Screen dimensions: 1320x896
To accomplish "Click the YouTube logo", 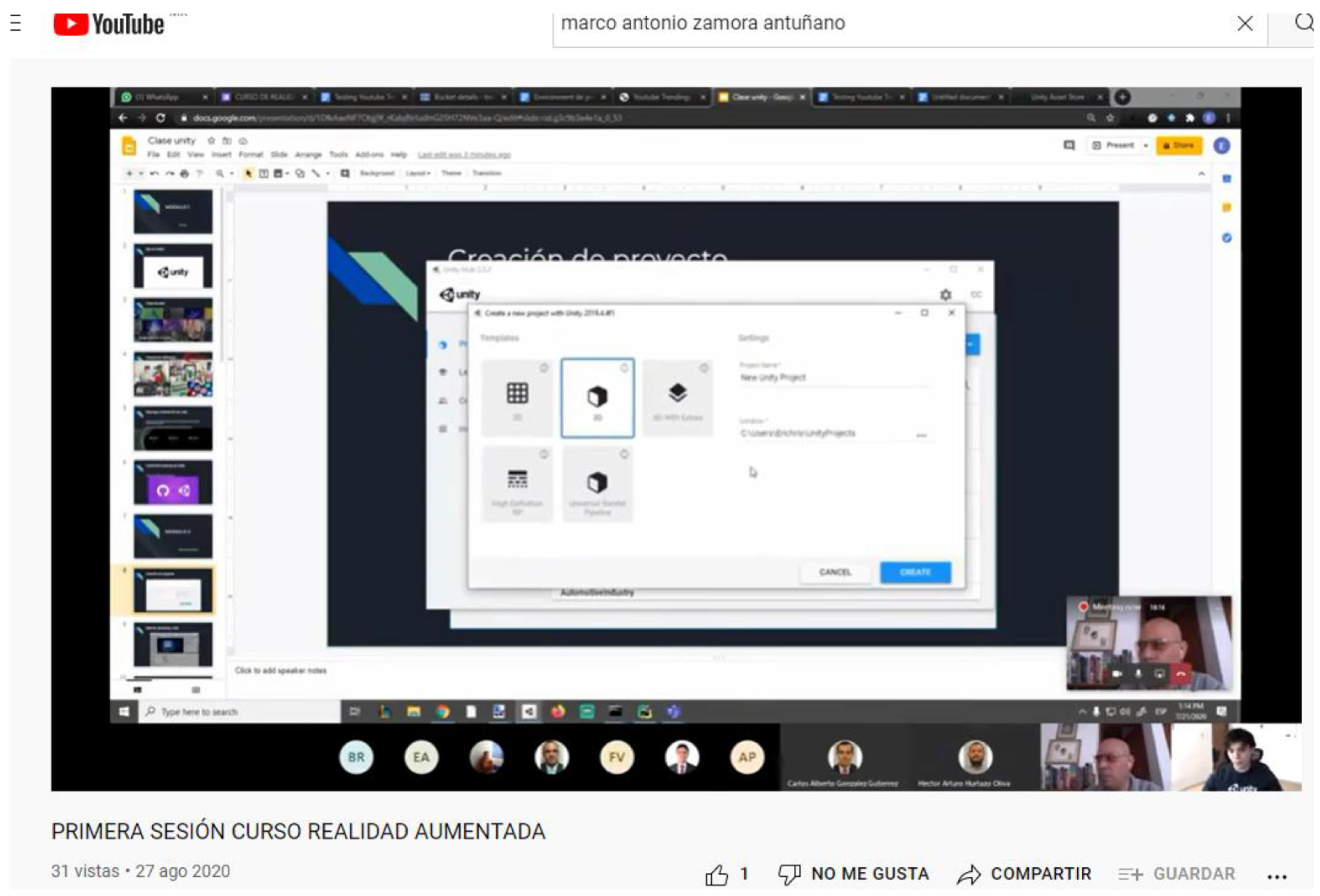I will coord(109,25).
